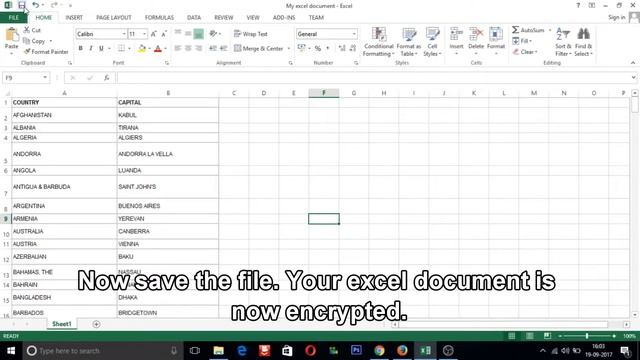Click into the formula bar

click(373, 78)
